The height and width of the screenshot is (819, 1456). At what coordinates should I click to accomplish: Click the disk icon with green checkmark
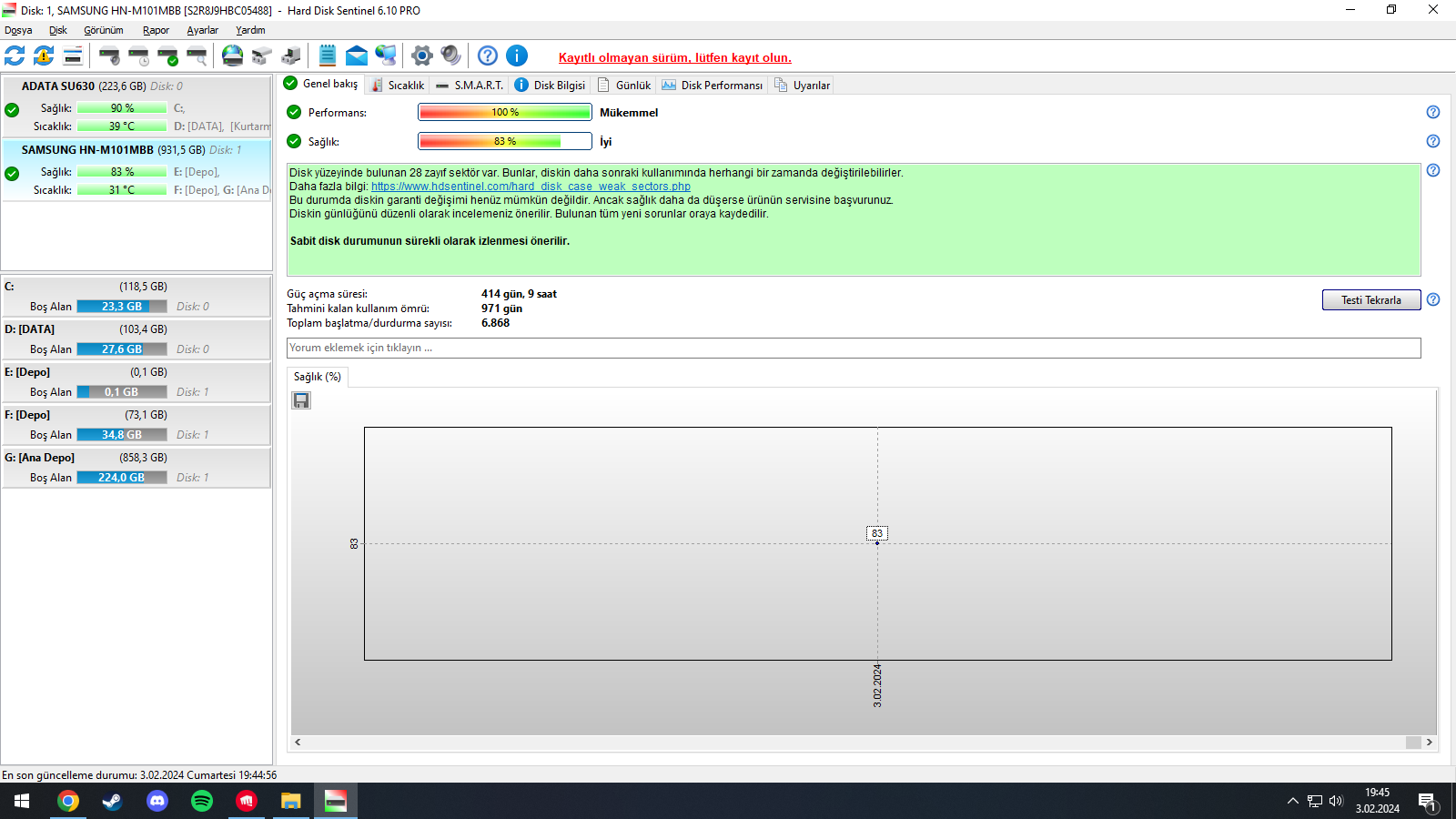(167, 56)
